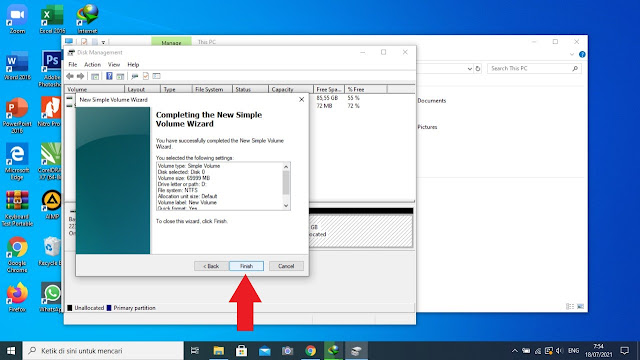Select the hatched unallocated disk region

[x=361, y=231]
